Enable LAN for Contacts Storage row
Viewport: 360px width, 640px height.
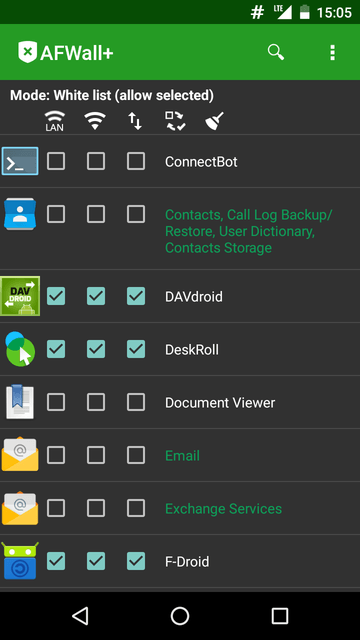tap(56, 214)
